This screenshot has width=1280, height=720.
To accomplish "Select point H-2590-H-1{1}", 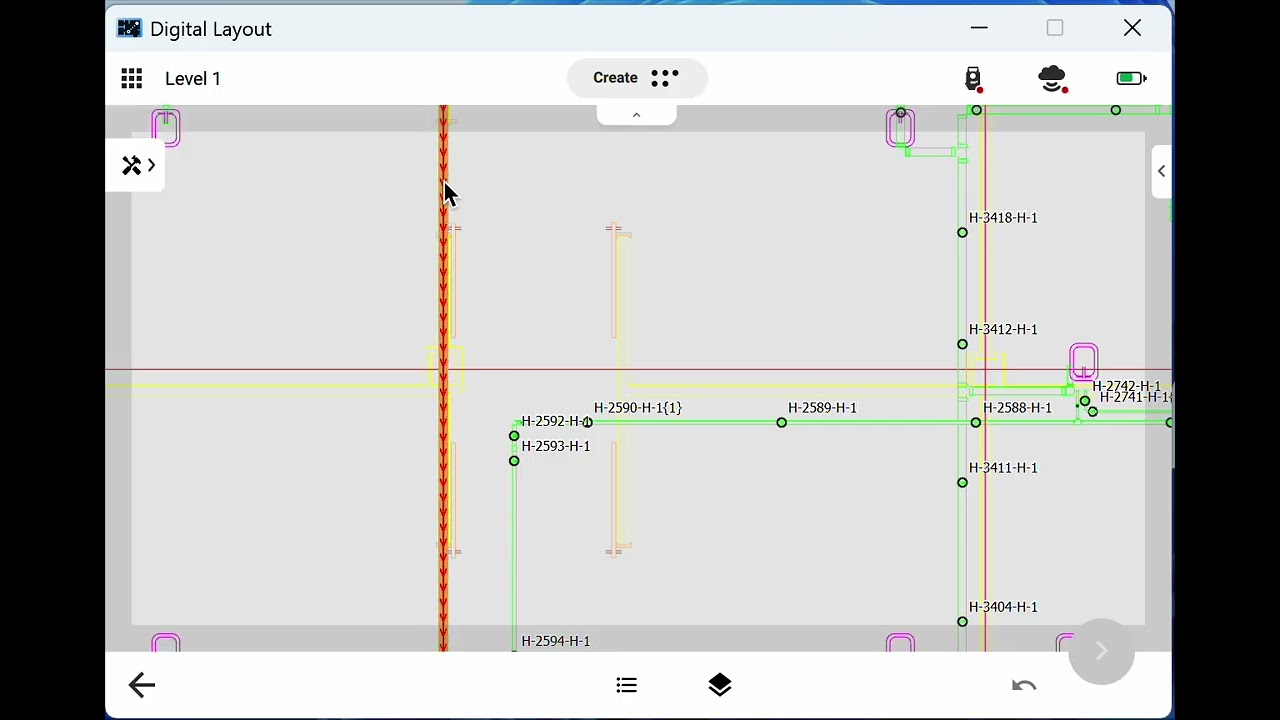I will tap(588, 423).
